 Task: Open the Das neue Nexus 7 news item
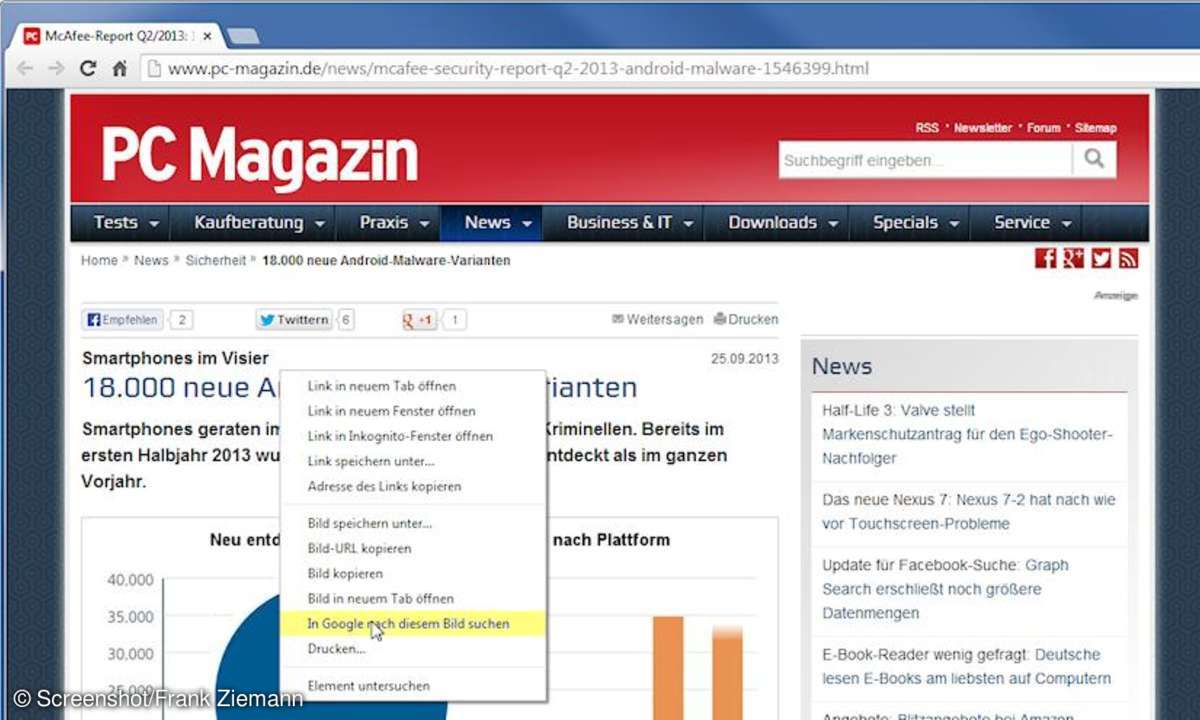pyautogui.click(x=968, y=511)
